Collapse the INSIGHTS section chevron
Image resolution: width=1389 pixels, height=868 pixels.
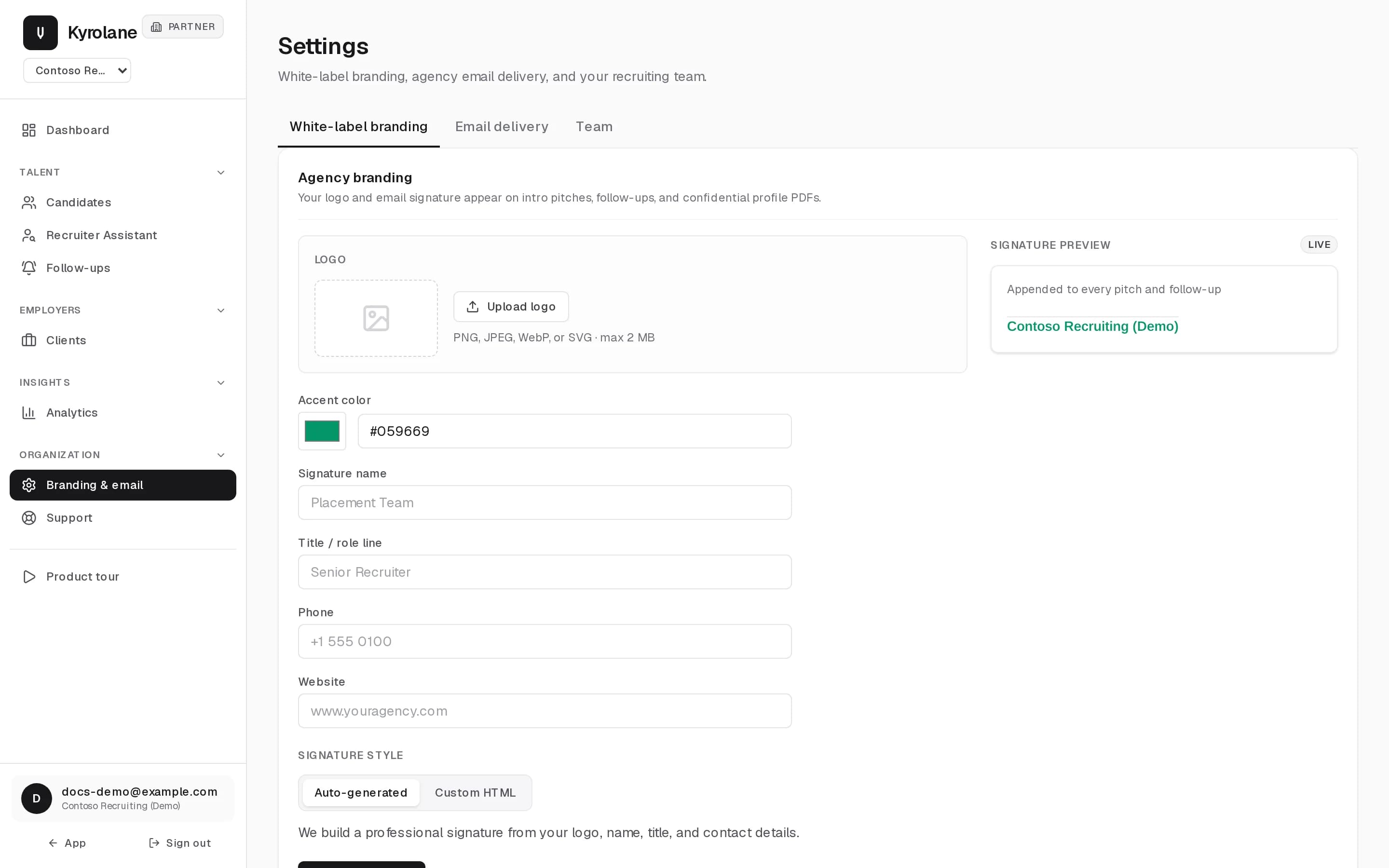221,383
